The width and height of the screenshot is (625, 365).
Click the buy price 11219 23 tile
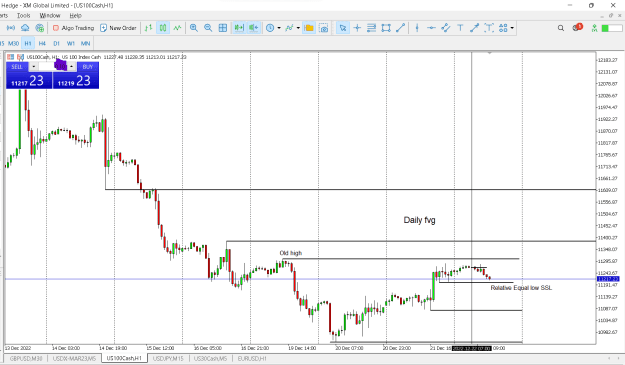click(76, 80)
